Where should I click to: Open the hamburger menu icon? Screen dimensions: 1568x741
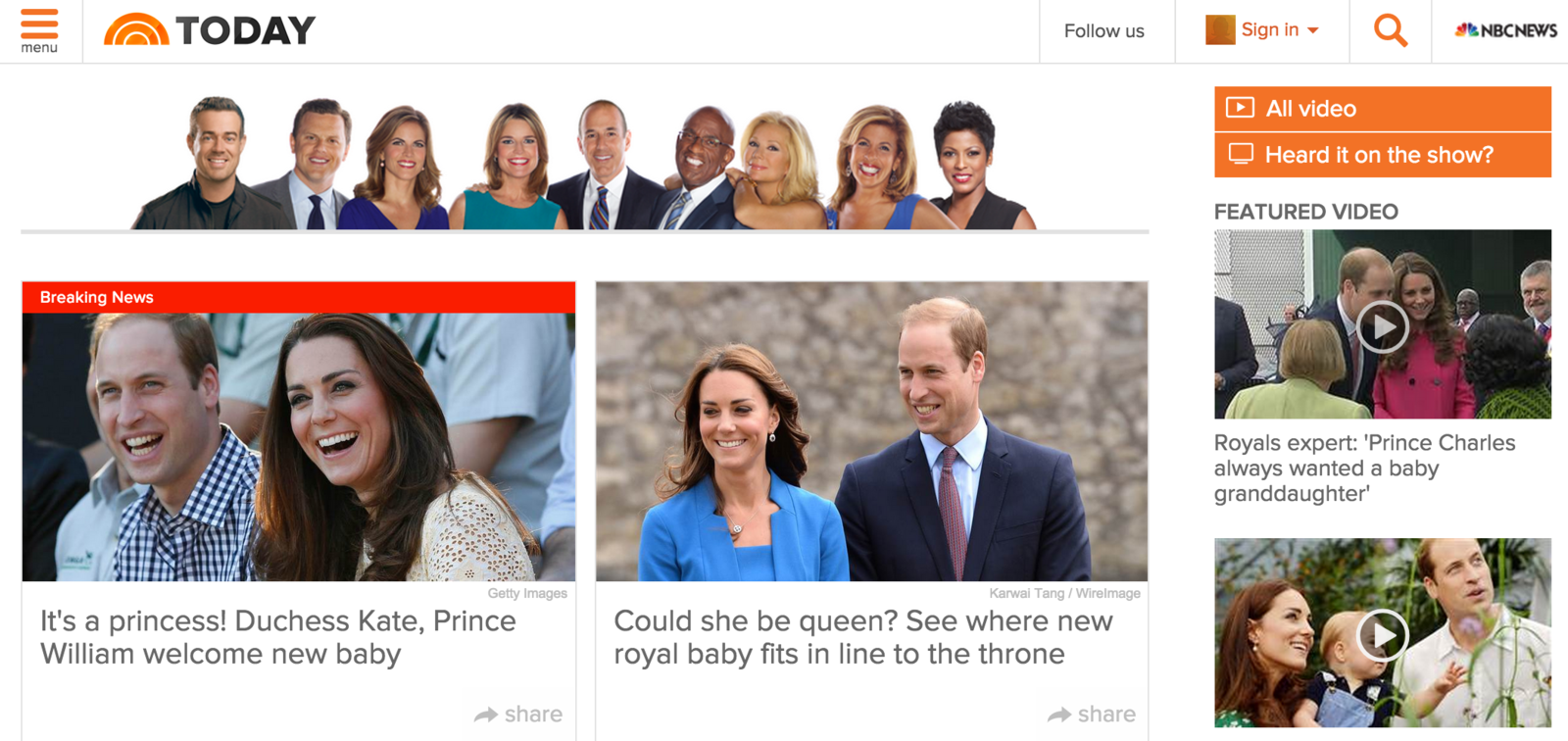point(39,30)
